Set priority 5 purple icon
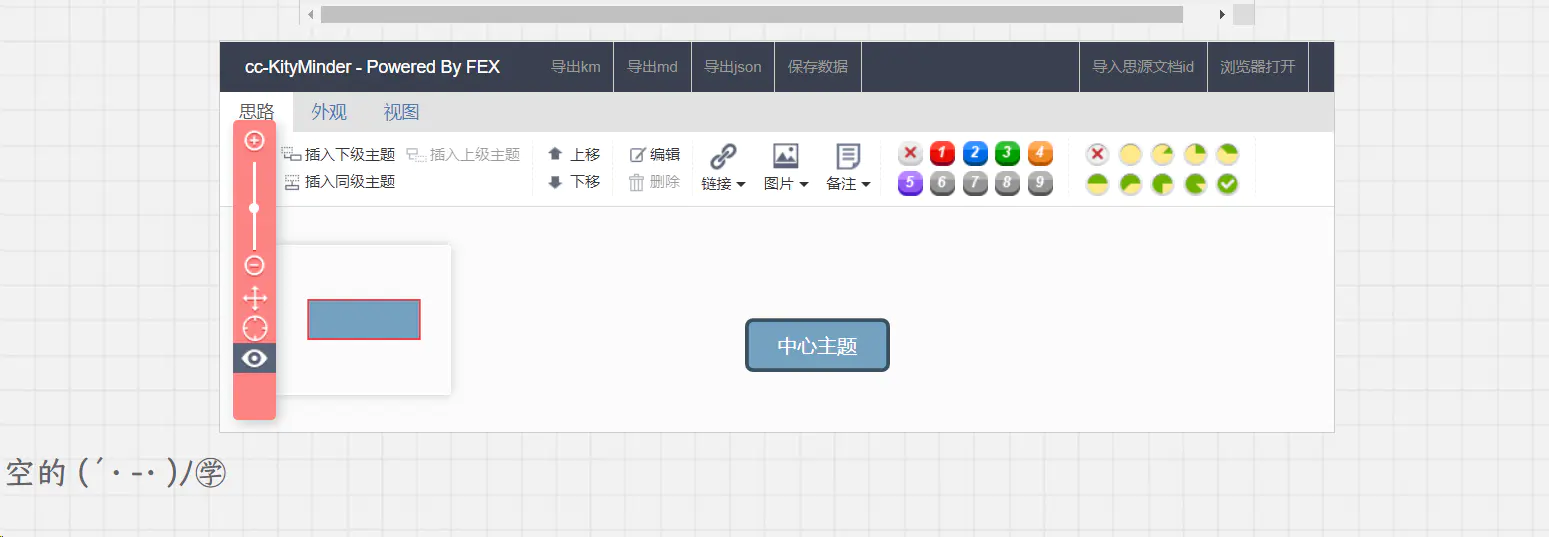The height and width of the screenshot is (537, 1549). click(x=910, y=184)
